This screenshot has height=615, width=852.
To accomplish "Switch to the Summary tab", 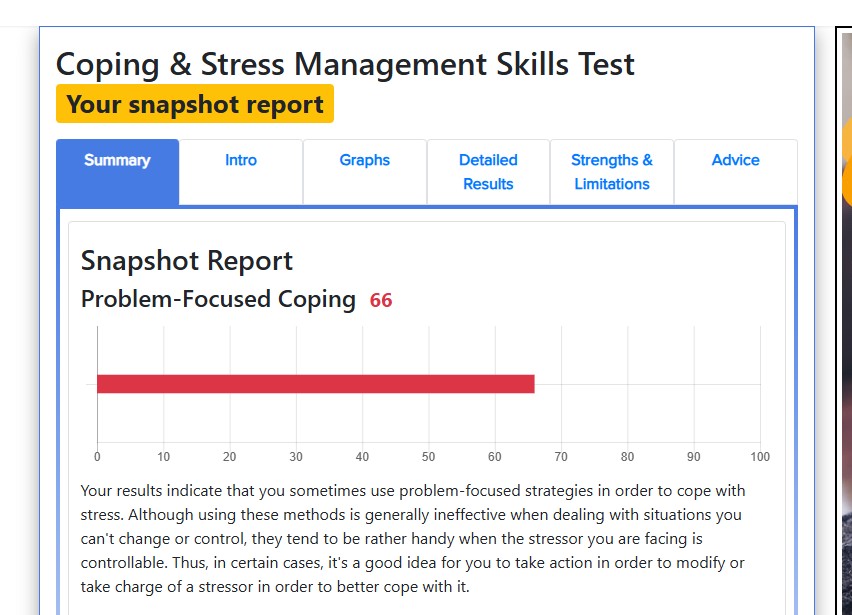I will tap(117, 161).
